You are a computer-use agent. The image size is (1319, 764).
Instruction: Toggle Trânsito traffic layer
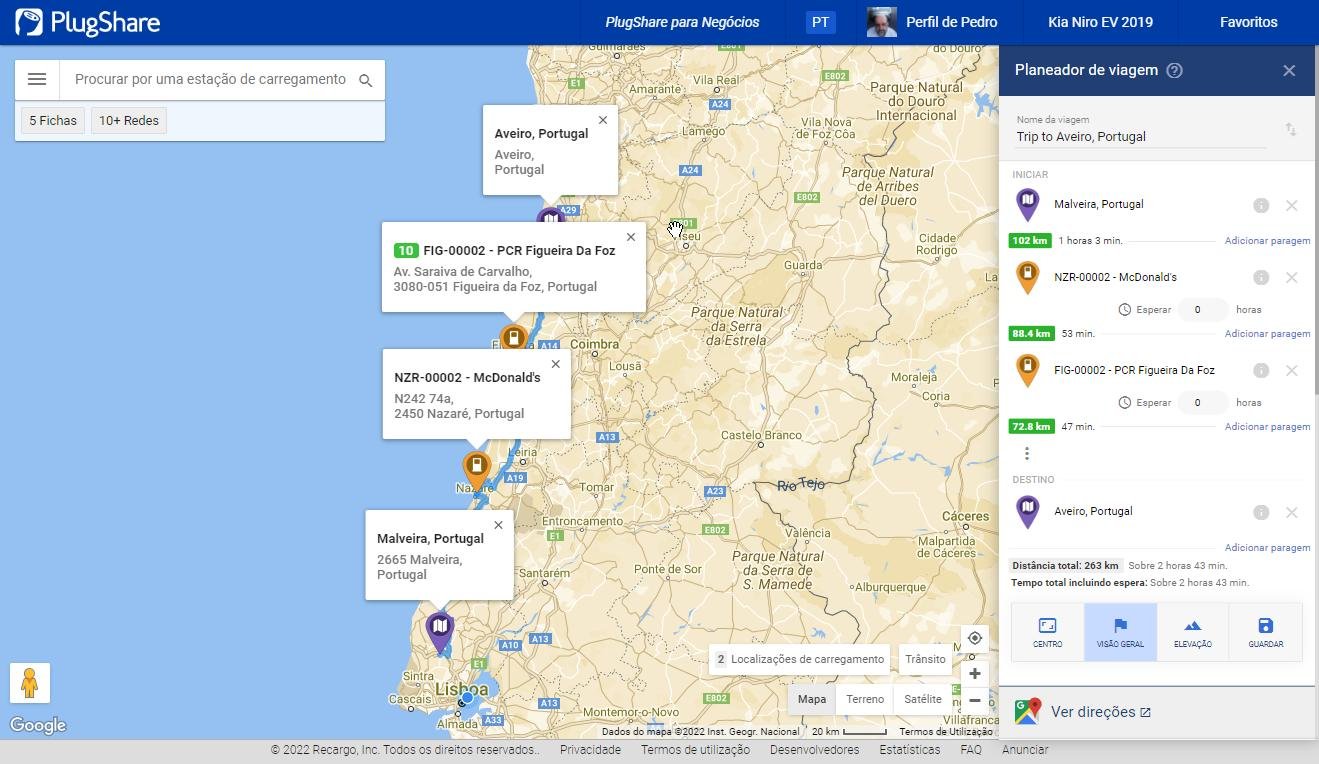tap(925, 659)
